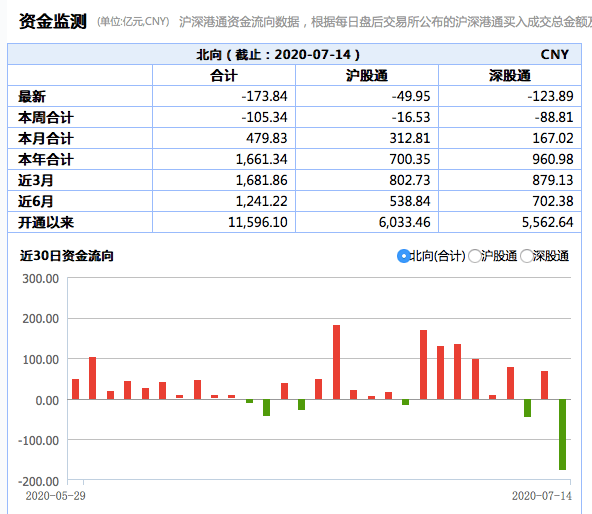The image size is (592, 514).
Task: Click the large green bar at 2020-07-14
Action: pyautogui.click(x=563, y=434)
